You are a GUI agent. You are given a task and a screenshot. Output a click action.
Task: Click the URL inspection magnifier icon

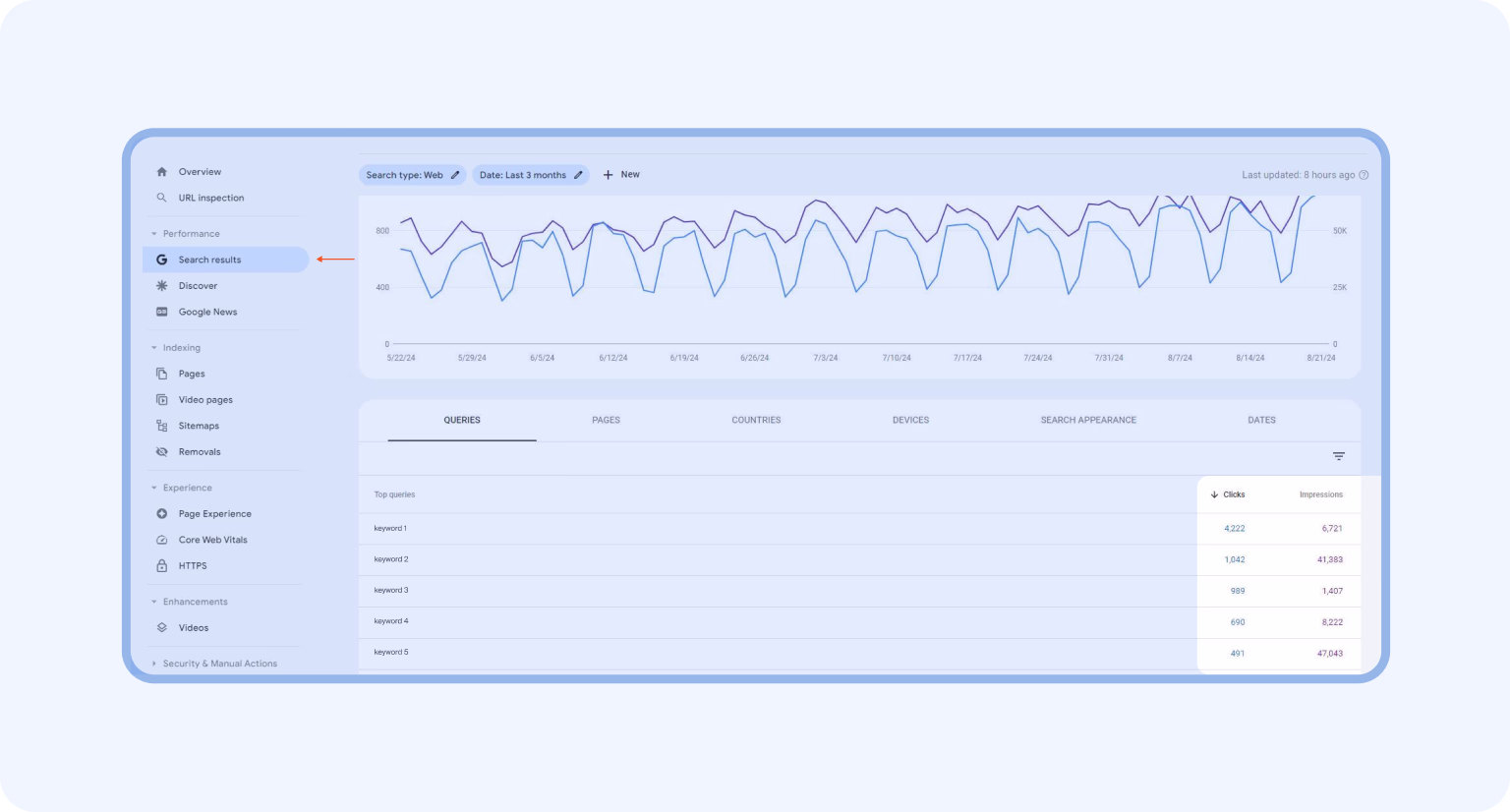[x=162, y=198]
